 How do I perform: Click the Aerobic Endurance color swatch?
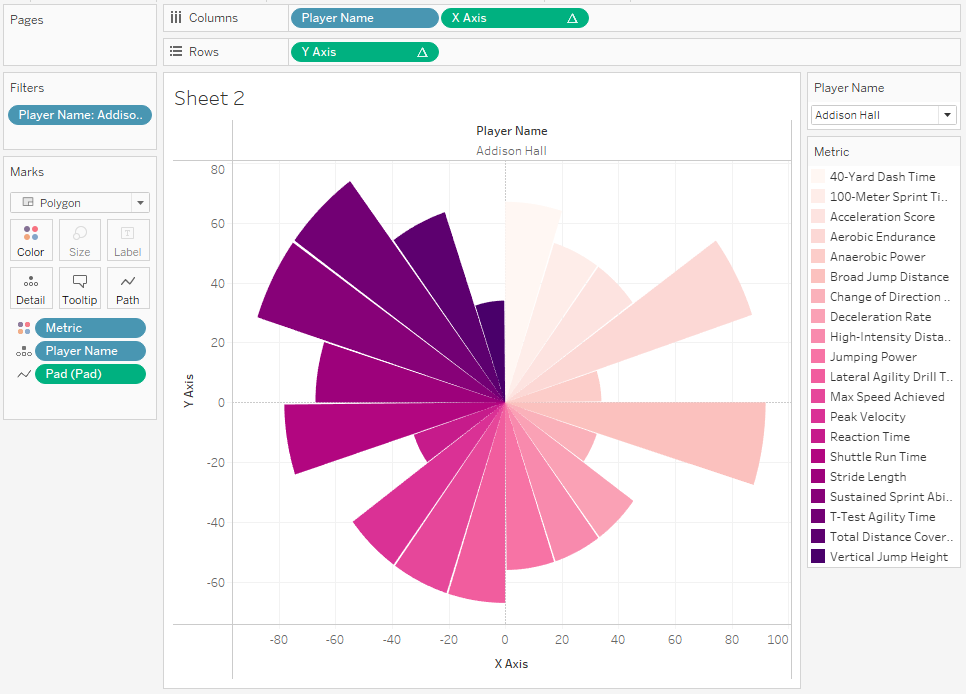(x=818, y=237)
